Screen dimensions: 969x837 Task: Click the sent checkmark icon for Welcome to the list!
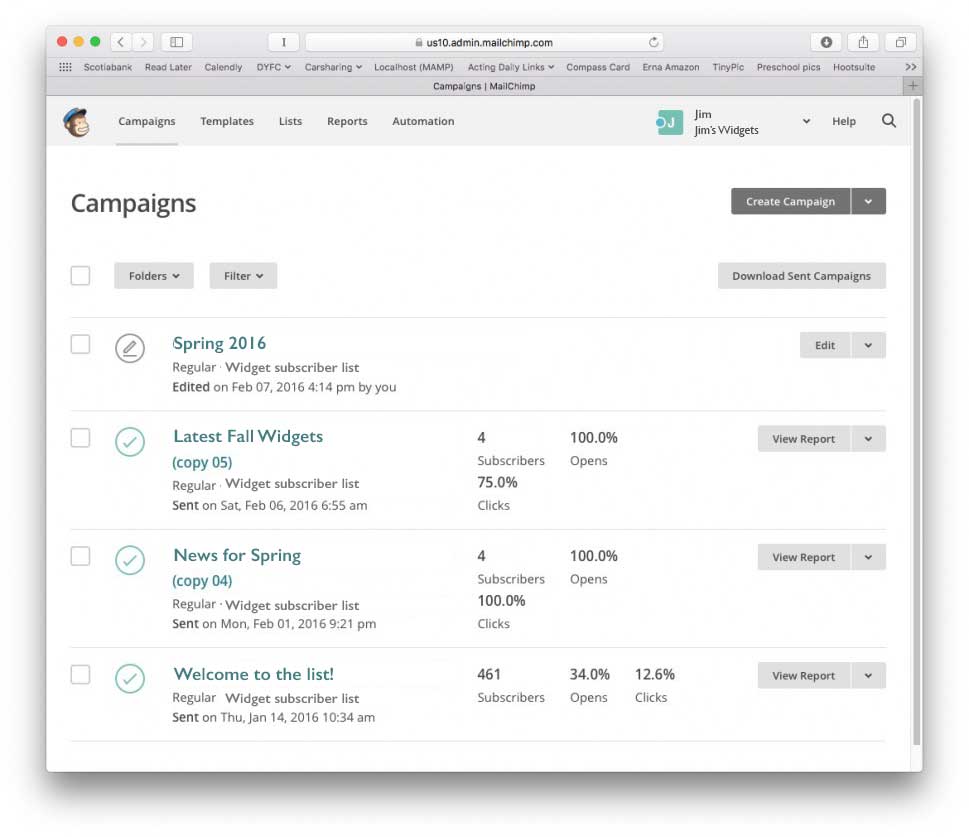coord(129,678)
